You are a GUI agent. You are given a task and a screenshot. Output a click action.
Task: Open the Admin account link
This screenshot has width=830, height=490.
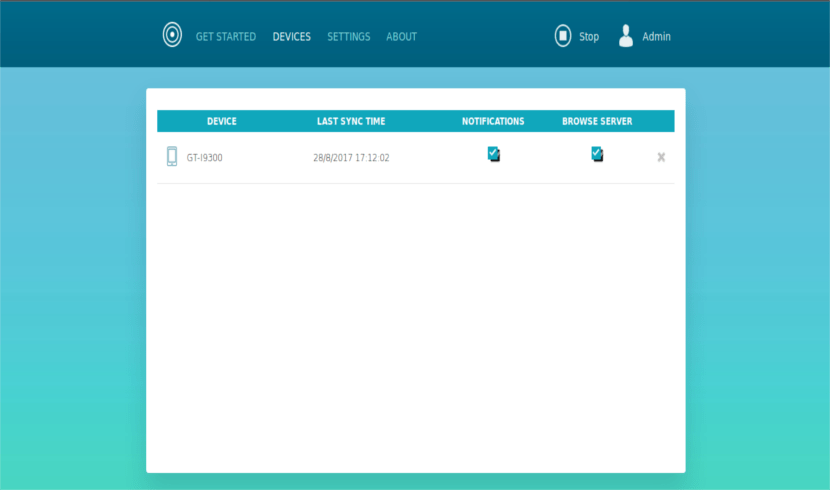click(x=656, y=37)
